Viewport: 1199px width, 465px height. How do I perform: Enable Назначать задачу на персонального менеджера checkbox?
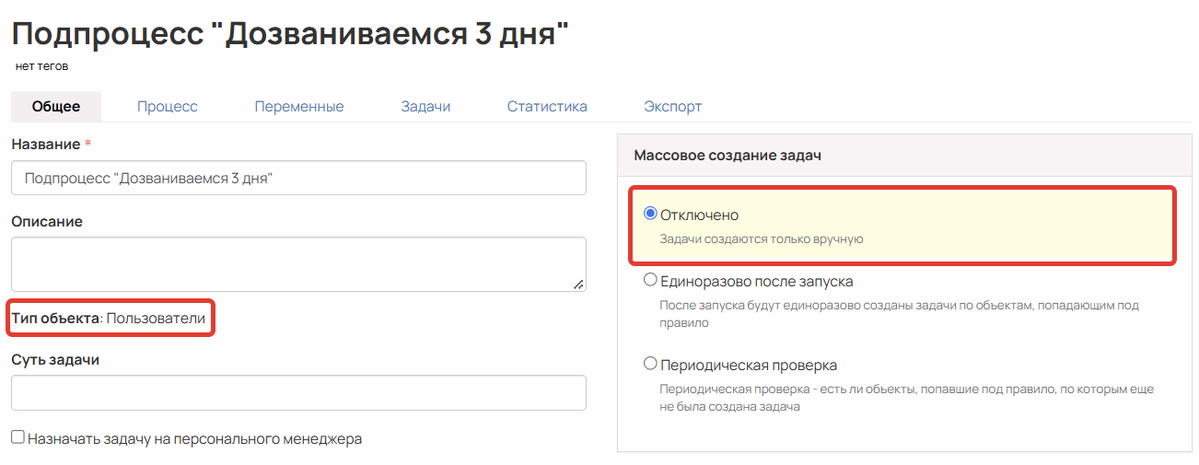[x=18, y=437]
